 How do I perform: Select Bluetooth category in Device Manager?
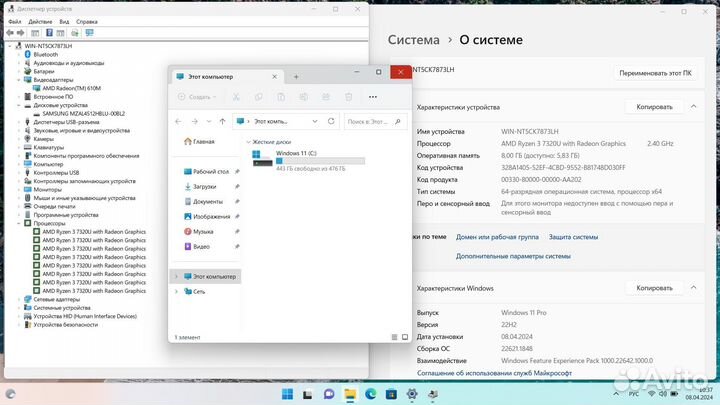pyautogui.click(x=45, y=54)
